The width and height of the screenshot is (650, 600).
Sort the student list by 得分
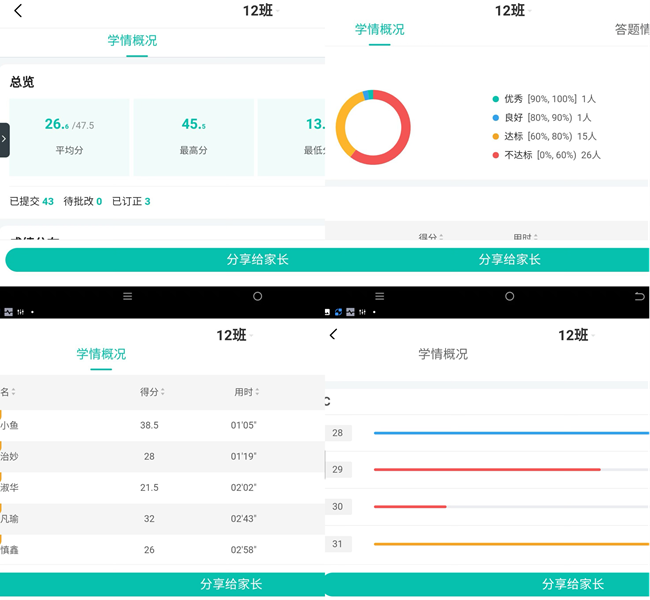152,392
